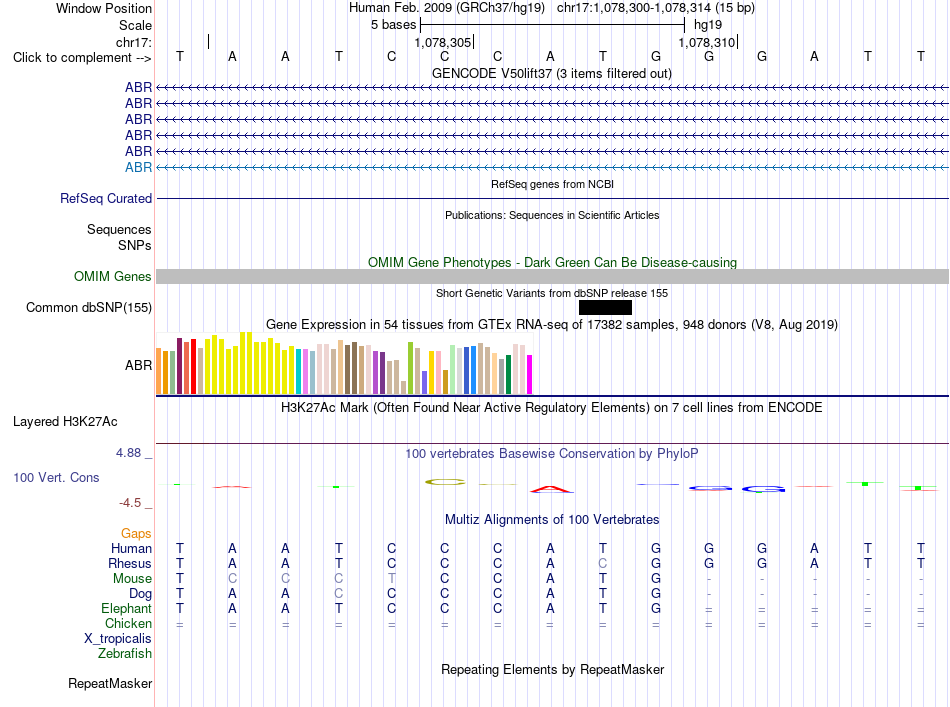Click the Elephant species label

(126, 608)
